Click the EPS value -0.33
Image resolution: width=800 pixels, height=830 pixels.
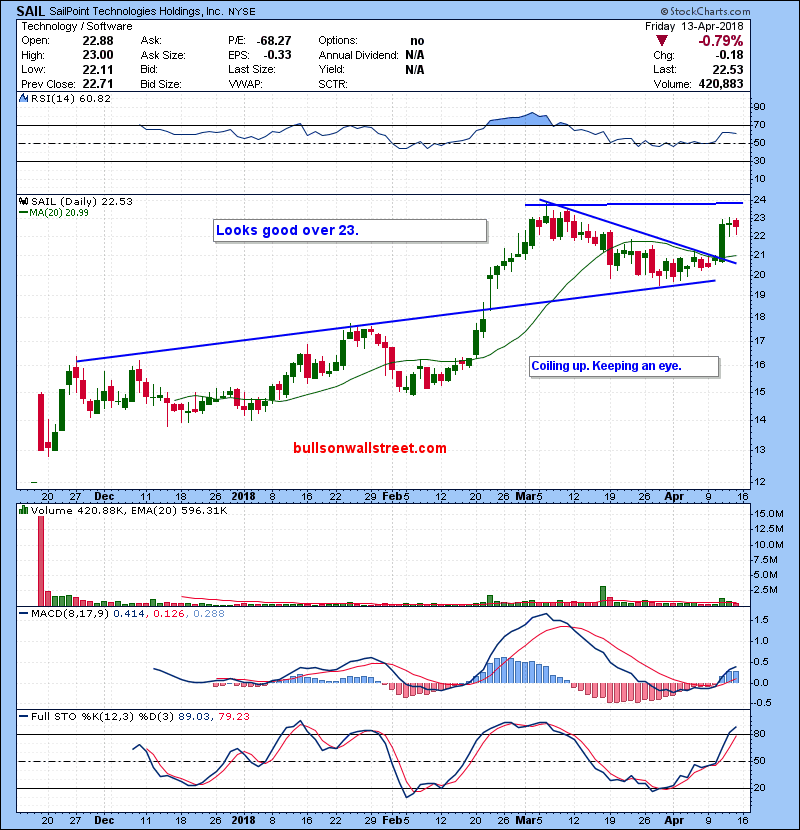click(277, 55)
